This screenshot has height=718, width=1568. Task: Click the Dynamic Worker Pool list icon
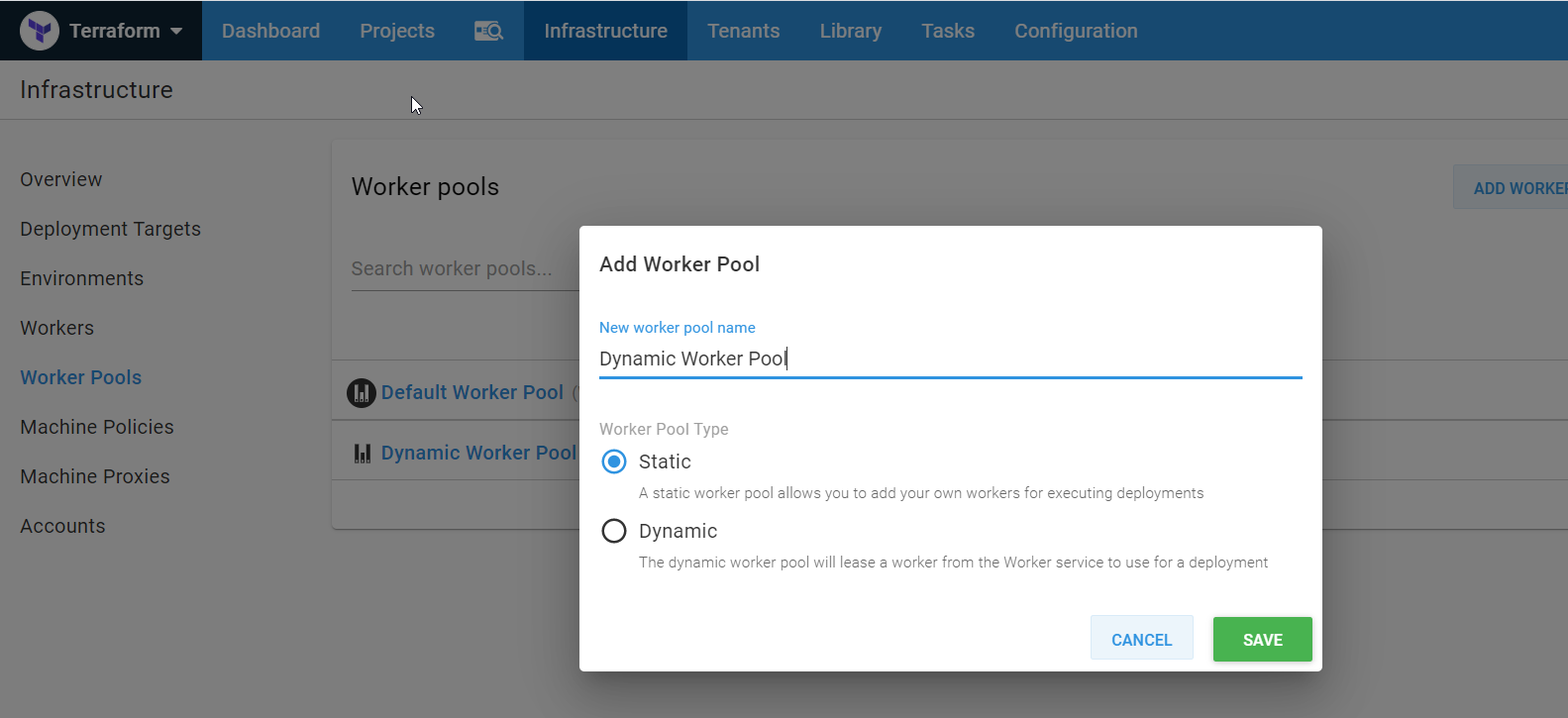tap(363, 454)
